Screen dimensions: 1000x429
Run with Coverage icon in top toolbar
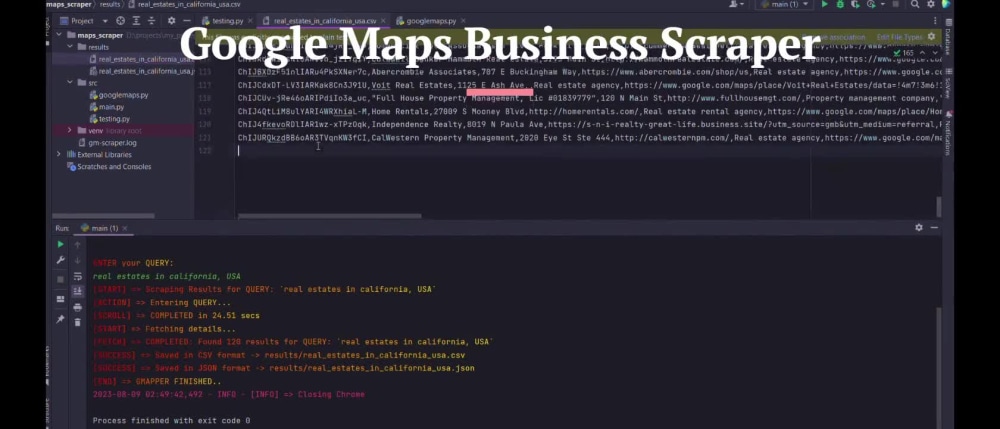855,4
